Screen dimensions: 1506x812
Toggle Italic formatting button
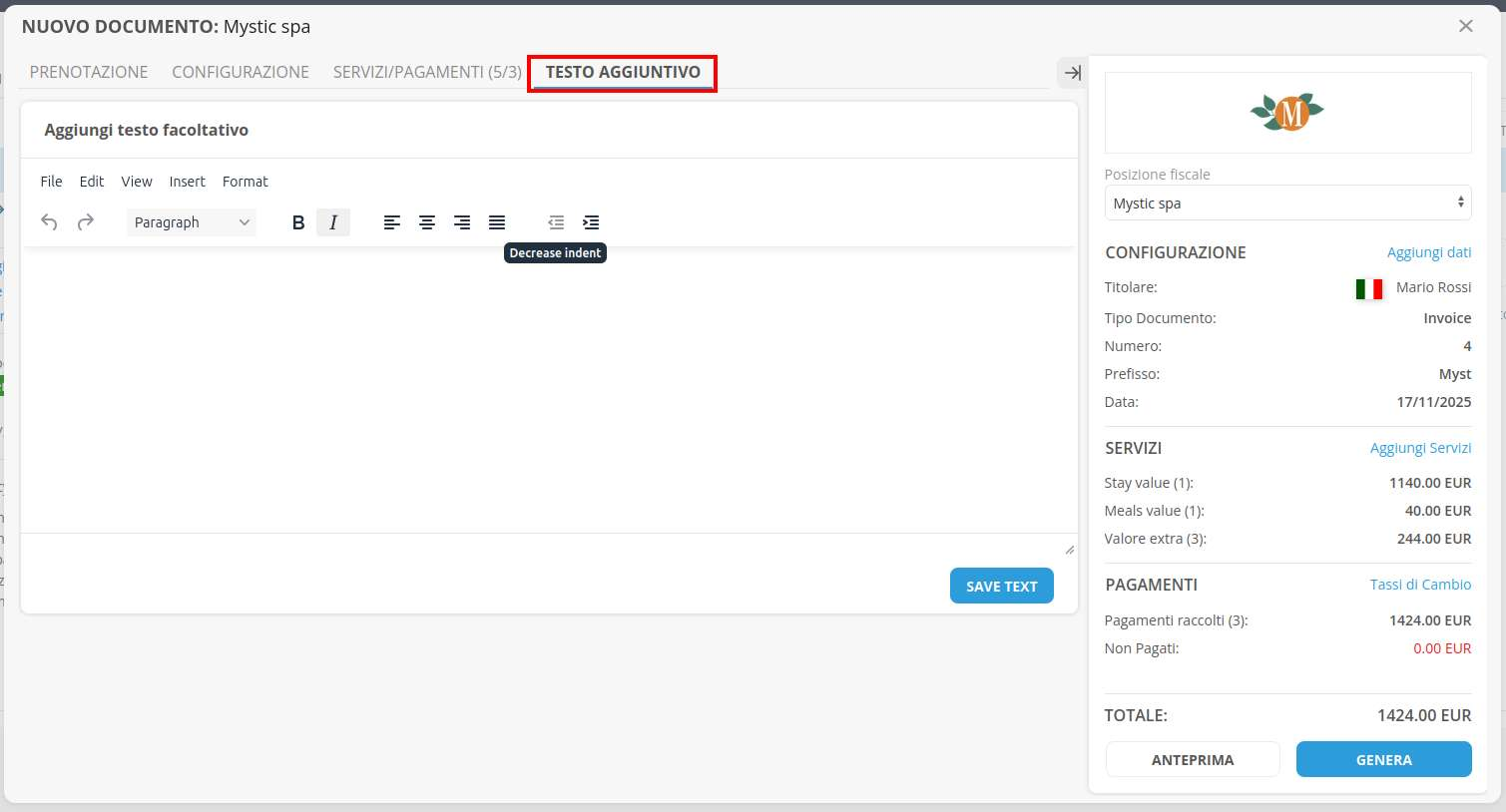[333, 222]
